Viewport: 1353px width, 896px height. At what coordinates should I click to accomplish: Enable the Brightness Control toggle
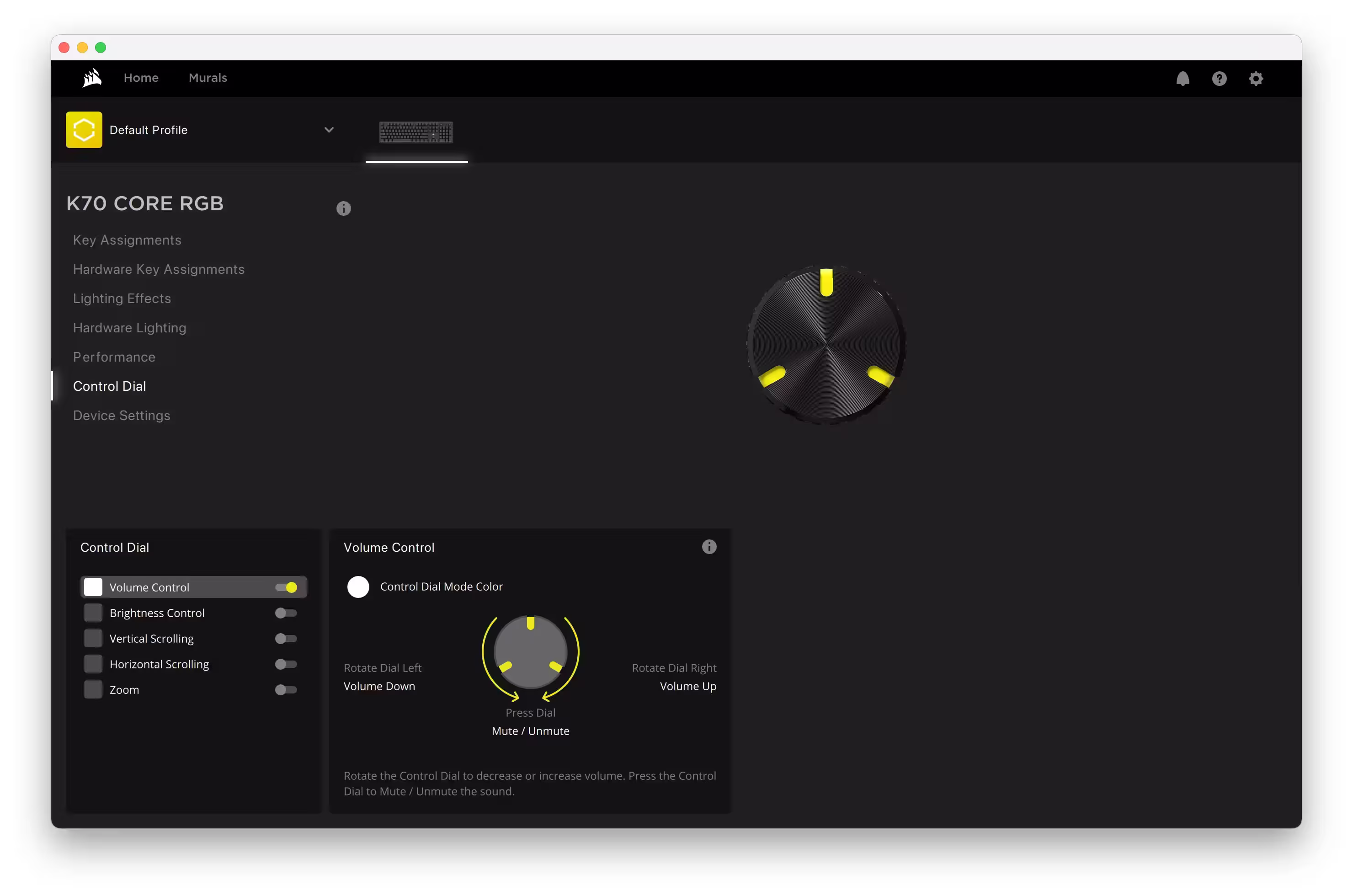point(286,613)
